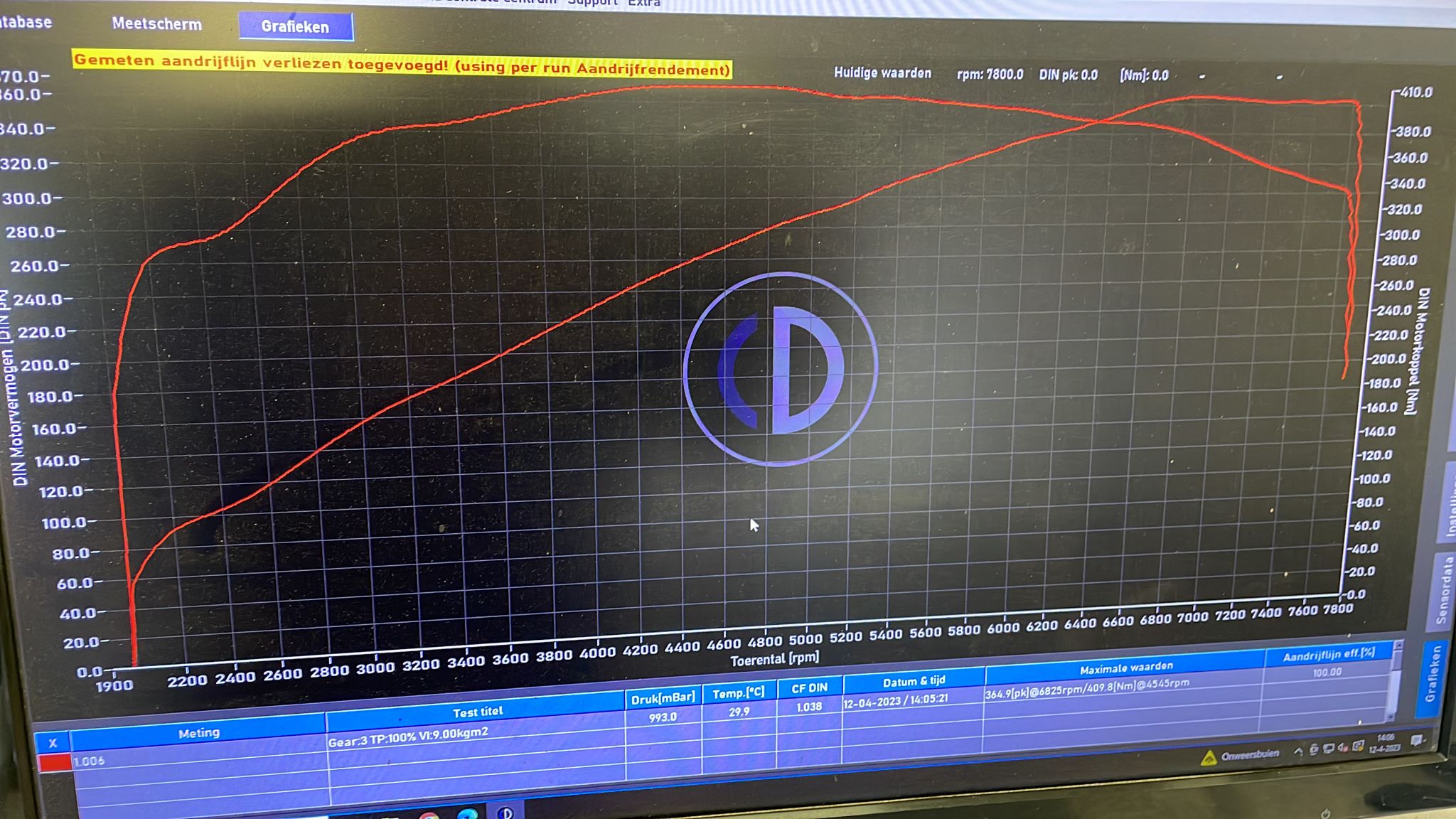The image size is (1456, 819).
Task: Switch to the Grafieken tab
Action: pos(296,26)
